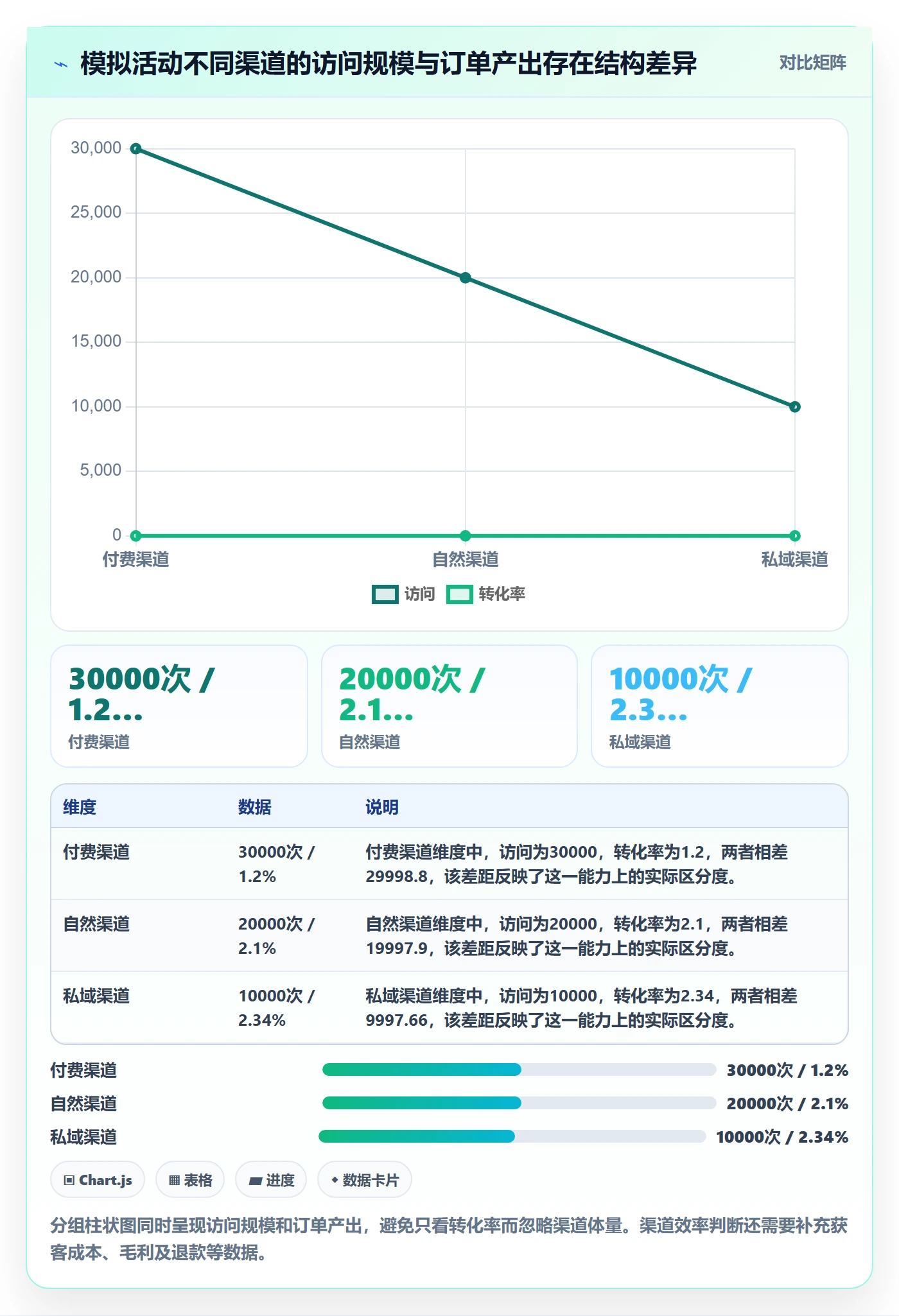
Task: Select the 进度 tag
Action: coord(271,1180)
